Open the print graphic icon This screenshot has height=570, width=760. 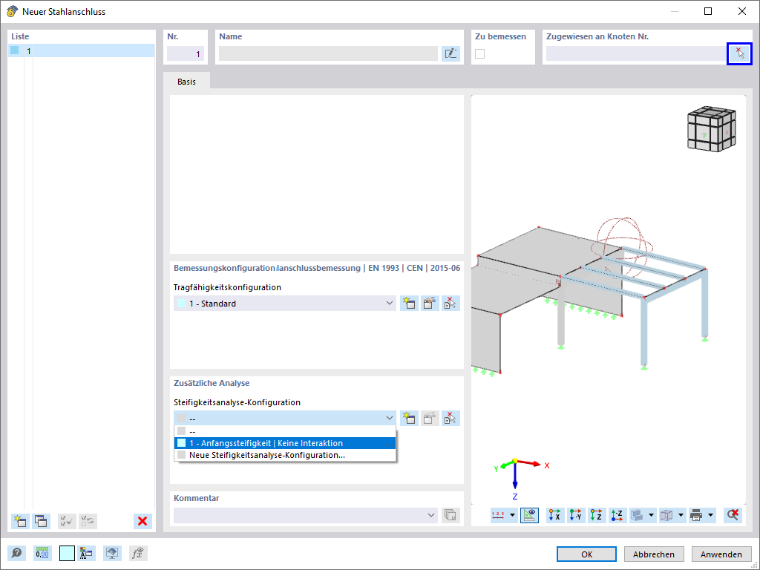(x=697, y=515)
